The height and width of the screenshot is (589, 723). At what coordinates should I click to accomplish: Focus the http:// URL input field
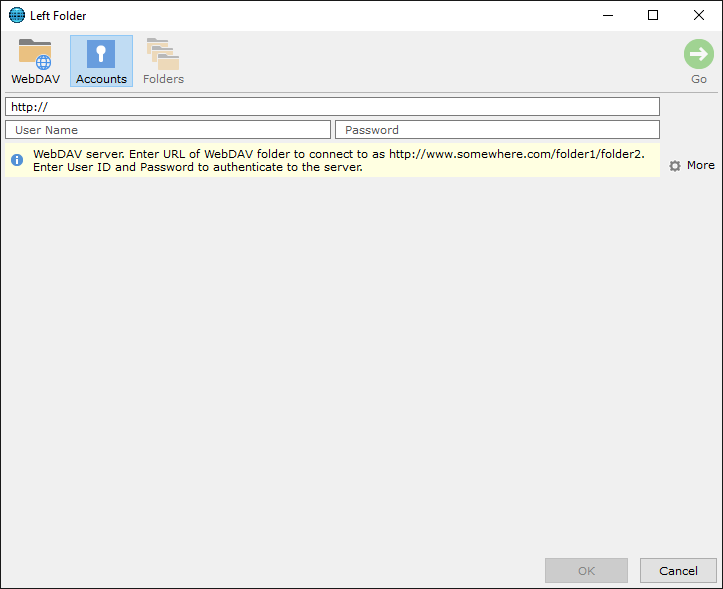tap(332, 106)
